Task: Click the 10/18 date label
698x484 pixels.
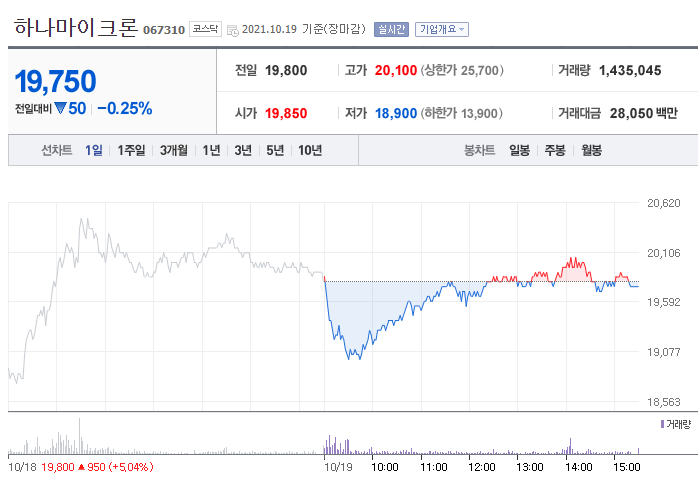Action: point(22,467)
